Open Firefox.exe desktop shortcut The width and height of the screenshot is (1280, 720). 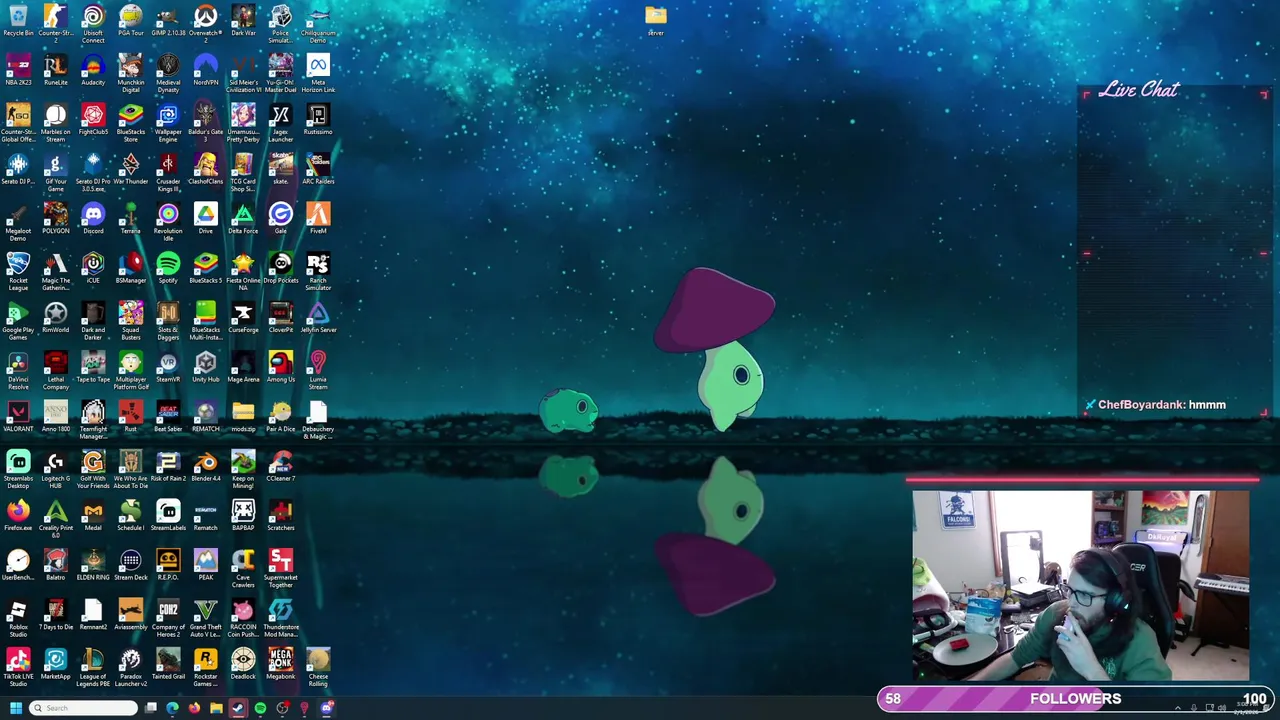pyautogui.click(x=18, y=516)
